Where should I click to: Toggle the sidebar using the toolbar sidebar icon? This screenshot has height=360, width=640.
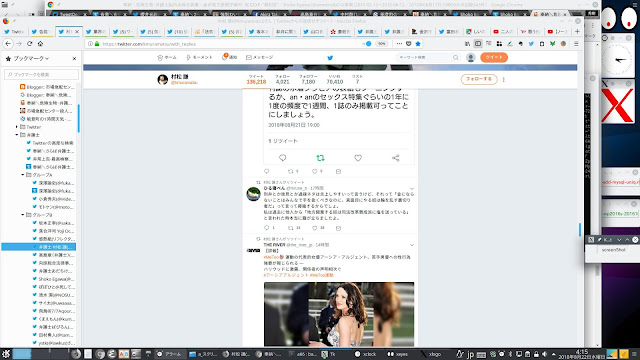pyautogui.click(x=478, y=44)
